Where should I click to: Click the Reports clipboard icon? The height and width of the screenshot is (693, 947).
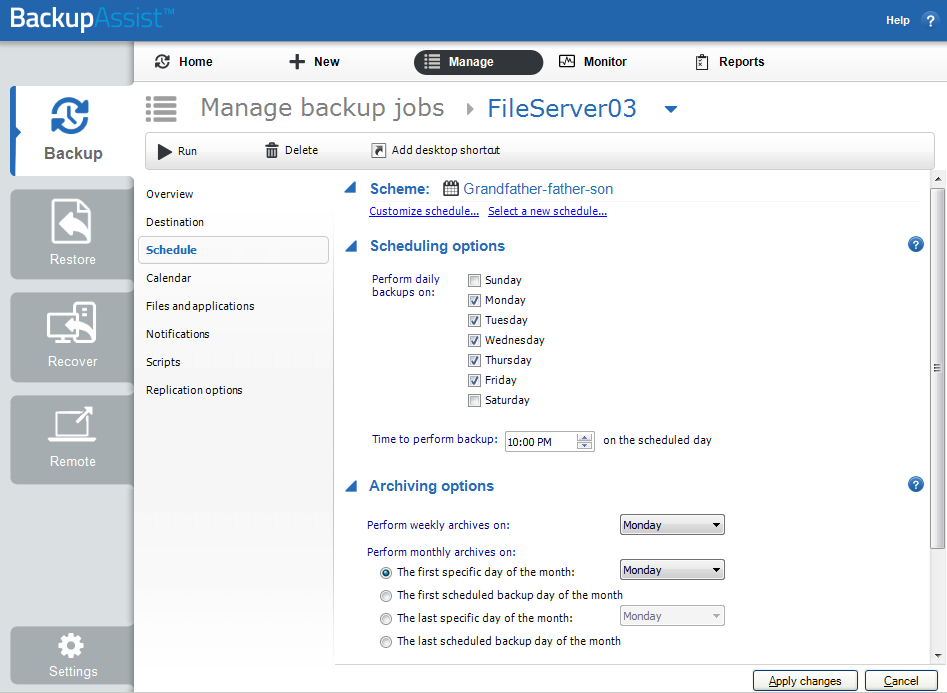(x=702, y=62)
